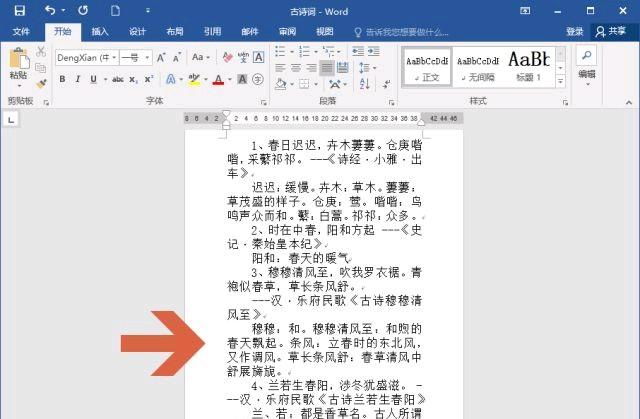The height and width of the screenshot is (419, 640).
Task: Click the 粘贴 paste button
Action: pos(19,66)
